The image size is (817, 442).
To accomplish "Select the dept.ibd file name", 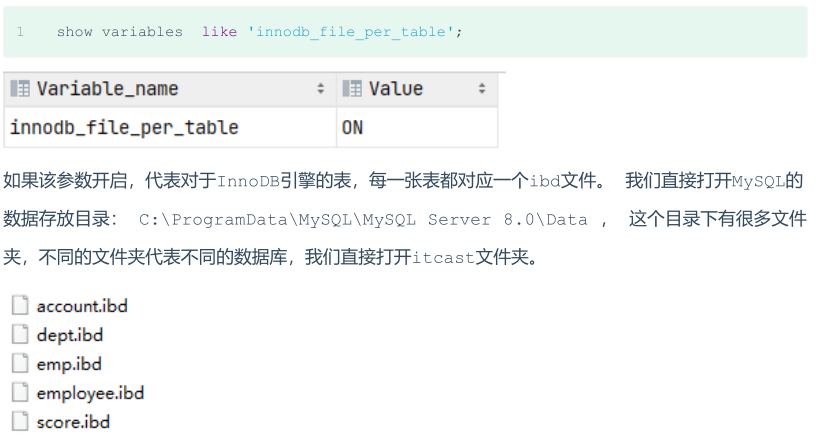I will [70, 335].
